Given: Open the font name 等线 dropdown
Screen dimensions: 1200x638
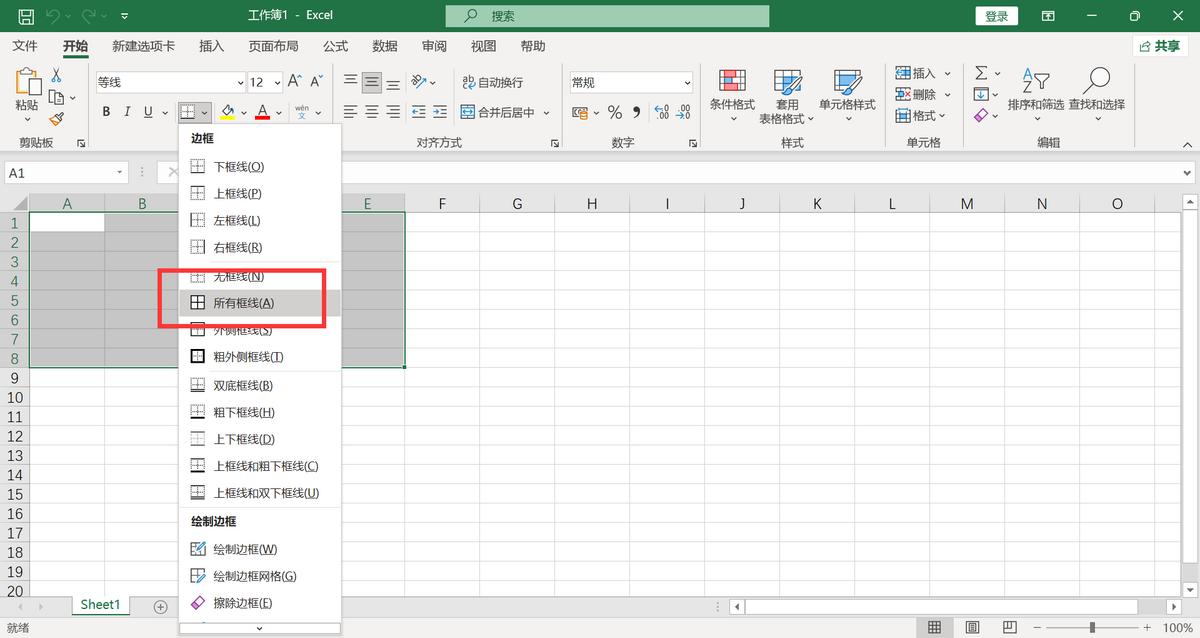Looking at the screenshot, I should (x=240, y=83).
